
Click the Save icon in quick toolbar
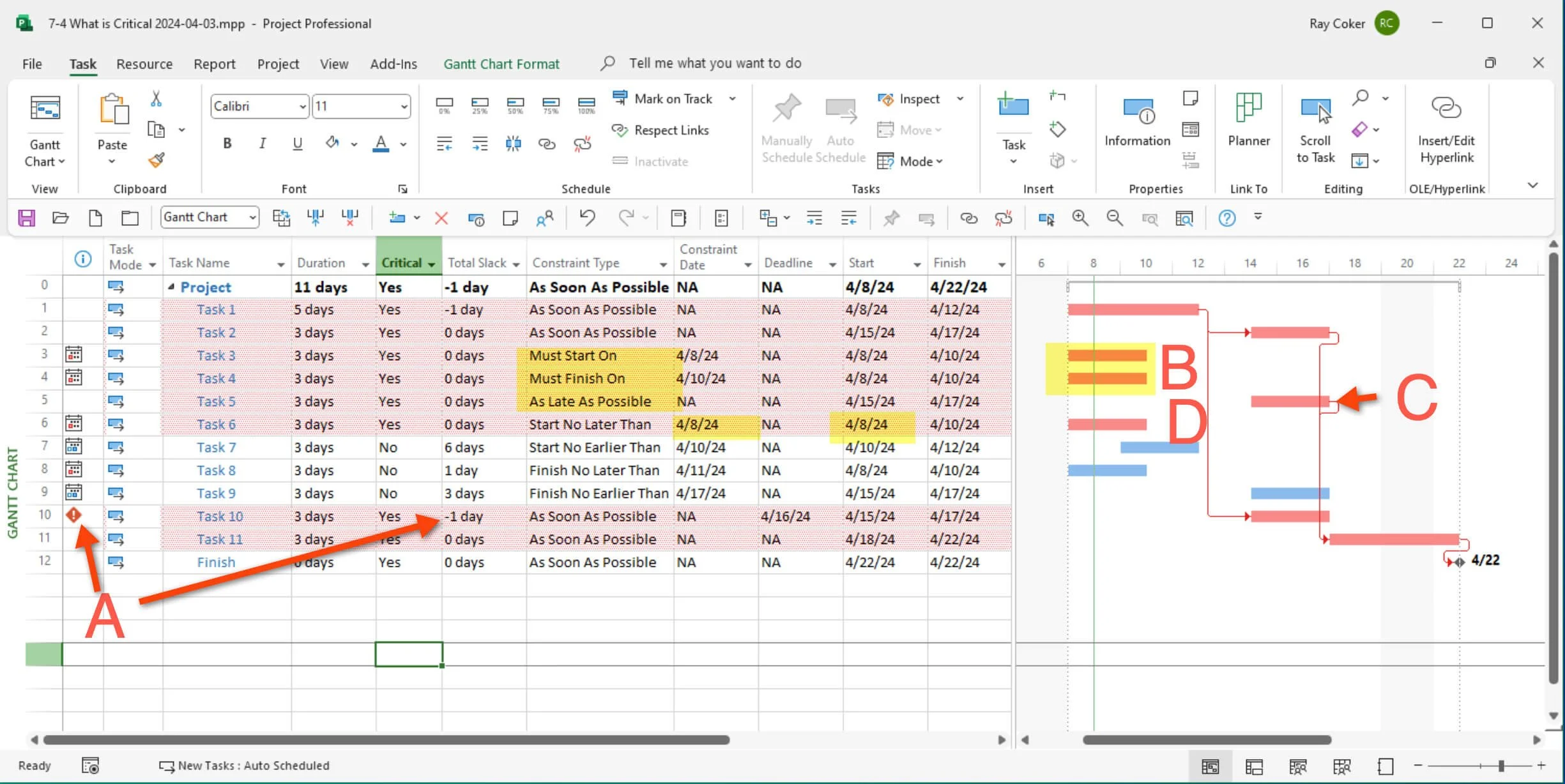[26, 218]
